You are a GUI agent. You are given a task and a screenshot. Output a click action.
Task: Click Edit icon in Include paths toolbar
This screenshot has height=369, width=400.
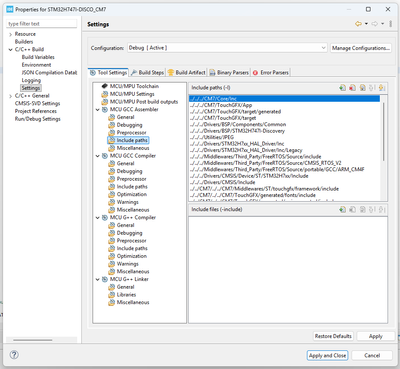pos(362,88)
